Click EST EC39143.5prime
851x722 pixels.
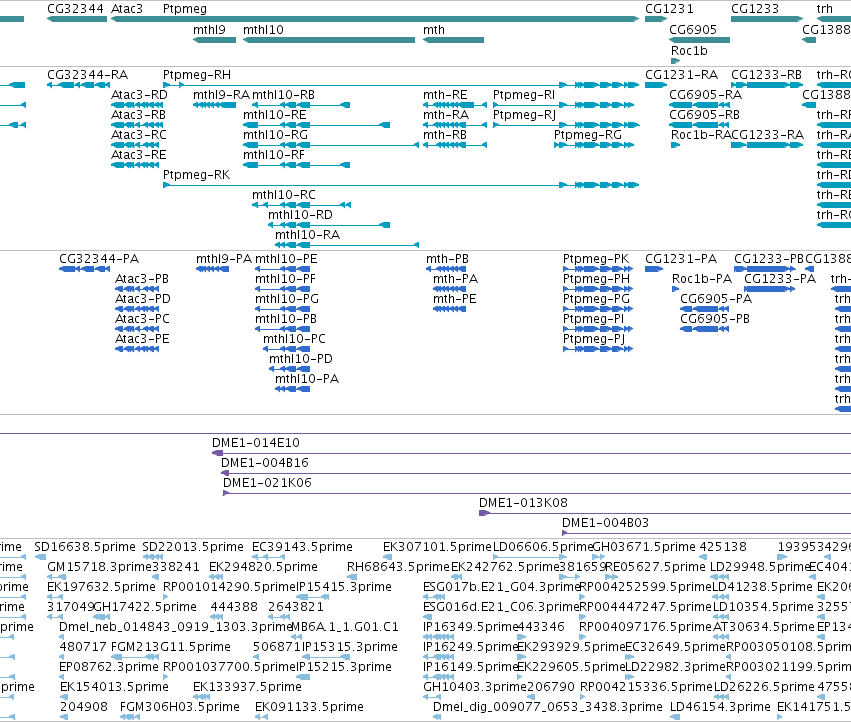click(x=302, y=547)
